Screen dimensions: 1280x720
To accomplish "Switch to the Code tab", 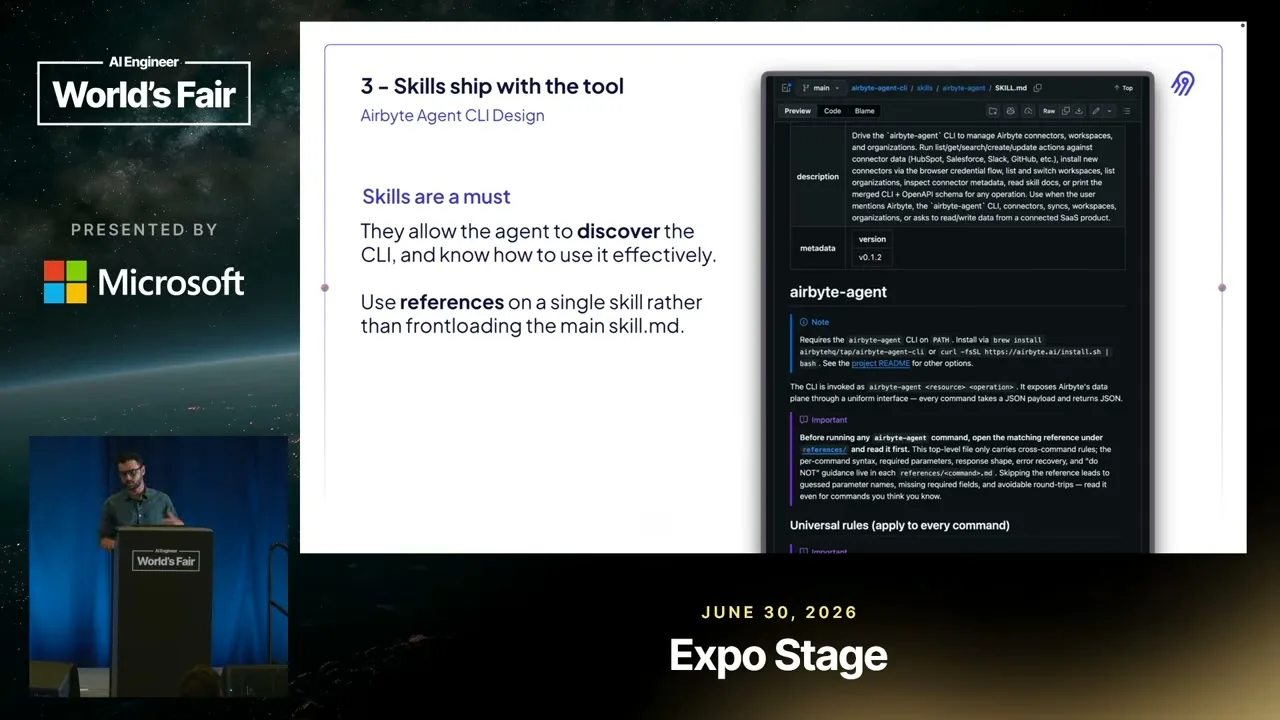I will (x=832, y=111).
